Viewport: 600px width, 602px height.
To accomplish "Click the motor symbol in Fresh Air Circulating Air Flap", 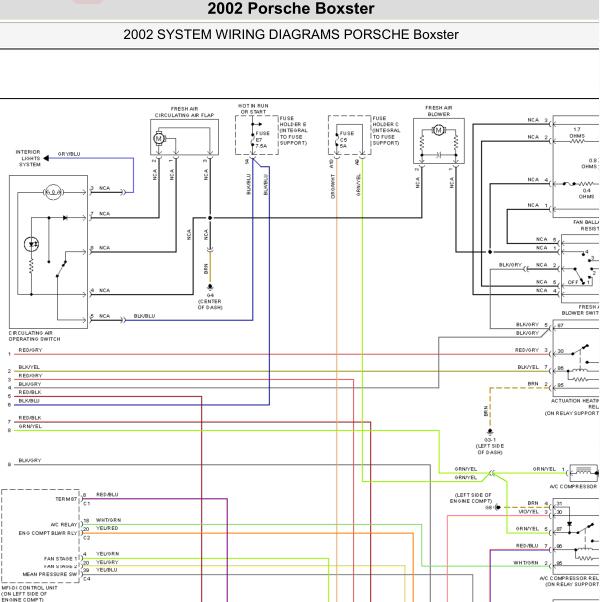I will [x=159, y=139].
